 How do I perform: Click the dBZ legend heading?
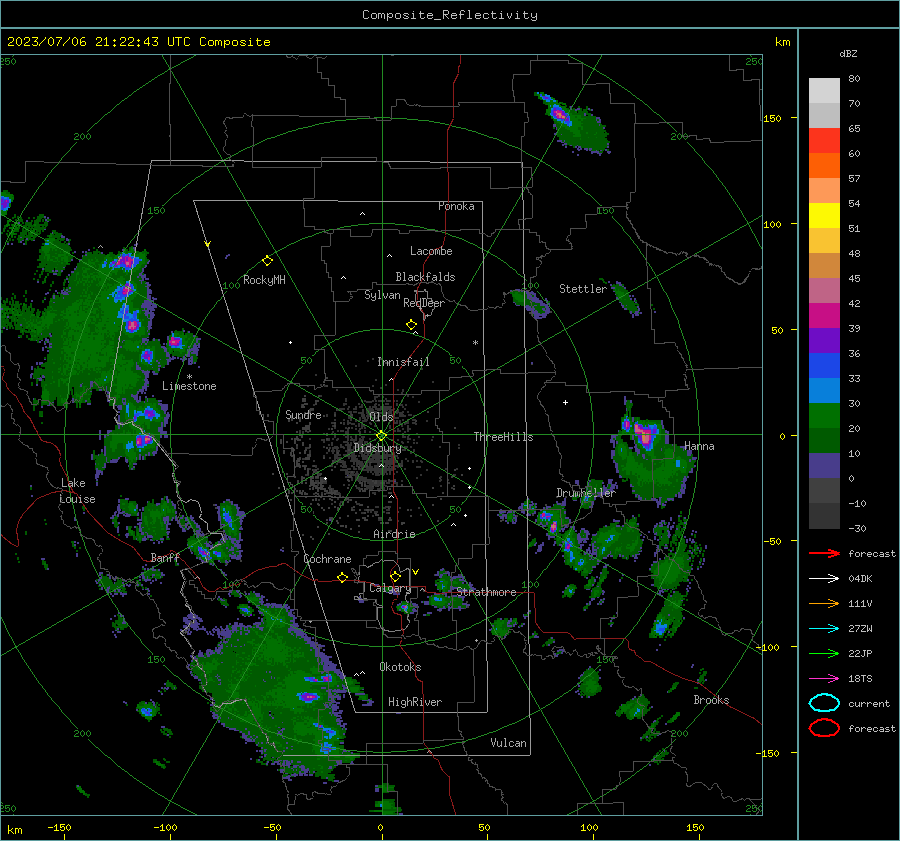848,53
